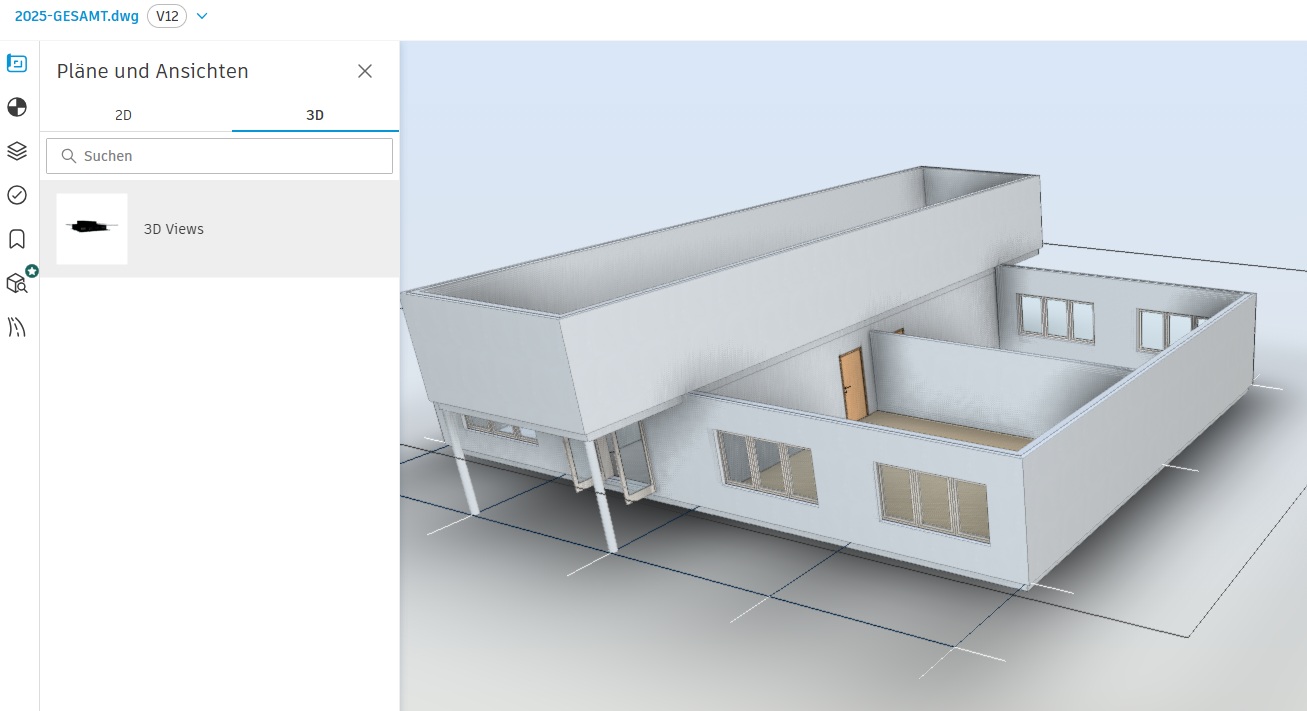1307x711 pixels.
Task: Select the wooden door in the 3D model
Action: (852, 383)
